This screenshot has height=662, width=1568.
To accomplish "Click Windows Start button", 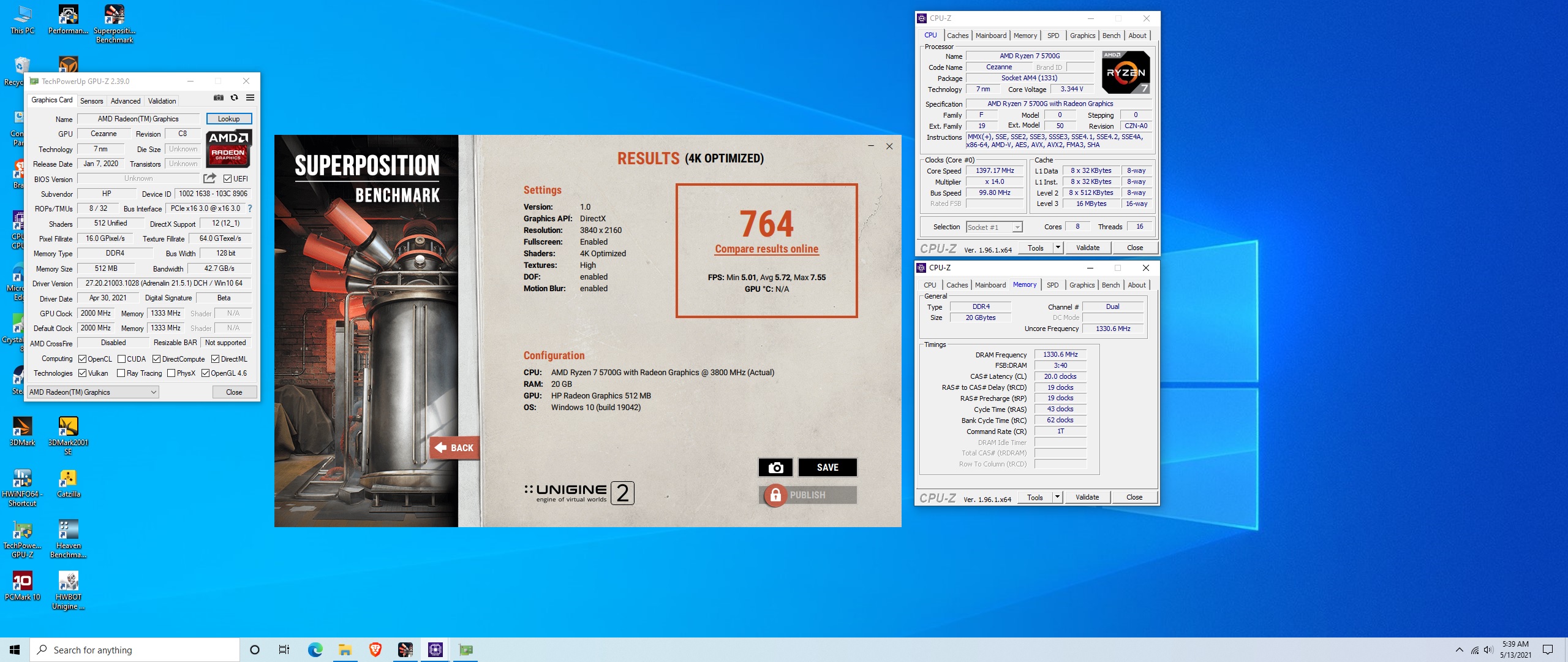I will (15, 650).
